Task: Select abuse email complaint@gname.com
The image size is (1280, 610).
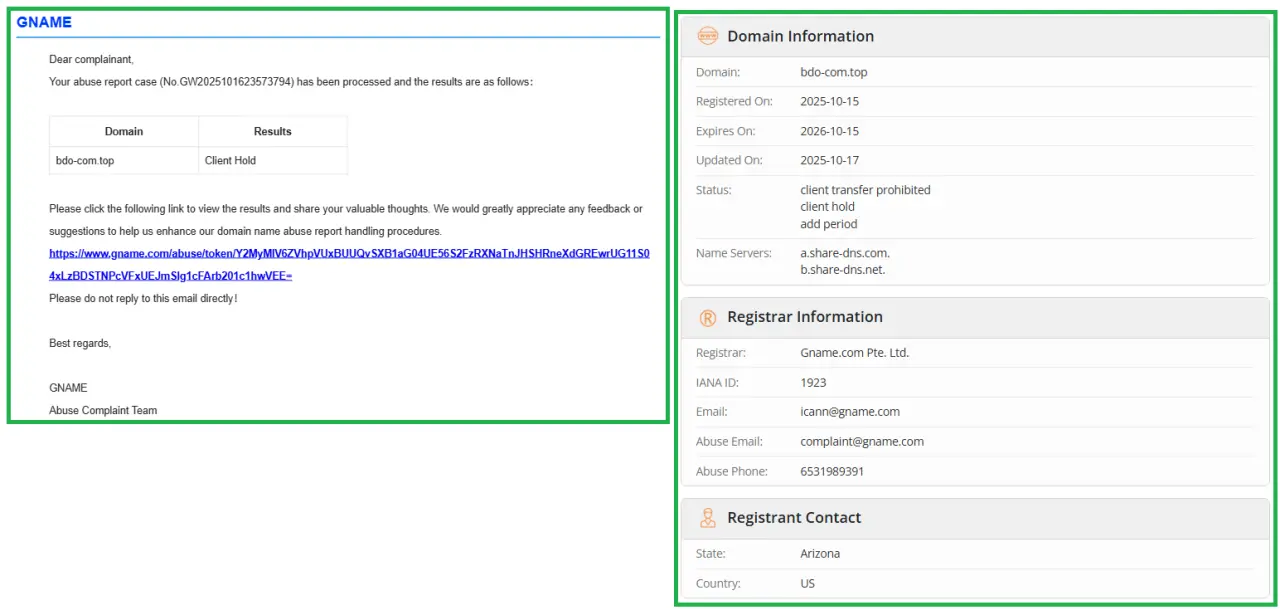Action: pyautogui.click(x=862, y=442)
